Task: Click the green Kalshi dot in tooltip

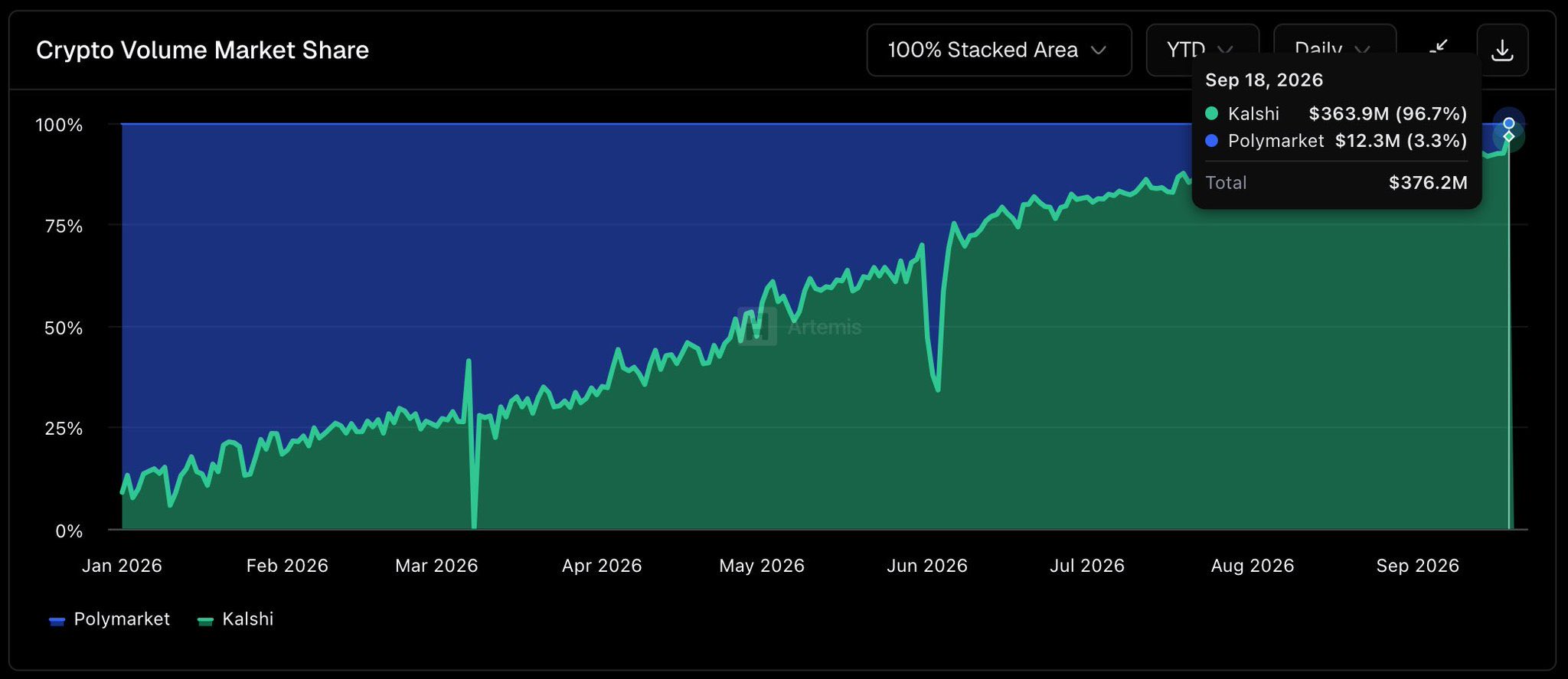Action: click(1211, 113)
